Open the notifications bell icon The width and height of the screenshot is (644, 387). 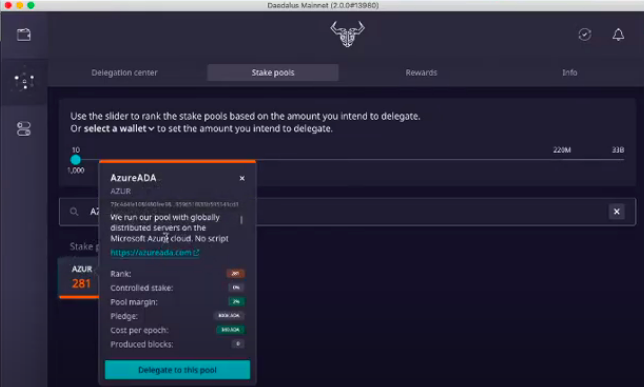click(618, 35)
